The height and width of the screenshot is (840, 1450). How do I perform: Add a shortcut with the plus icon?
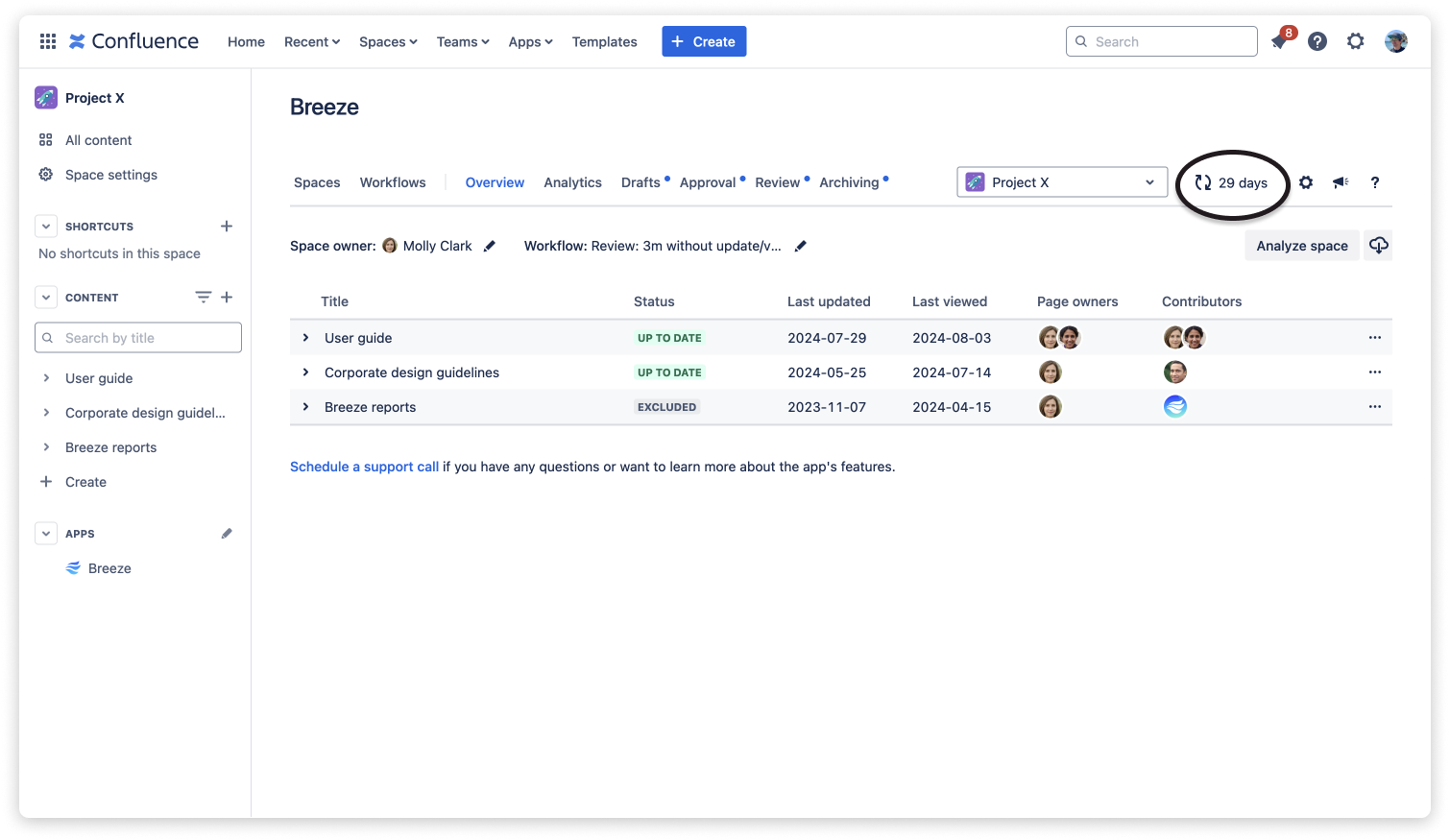coord(227,227)
